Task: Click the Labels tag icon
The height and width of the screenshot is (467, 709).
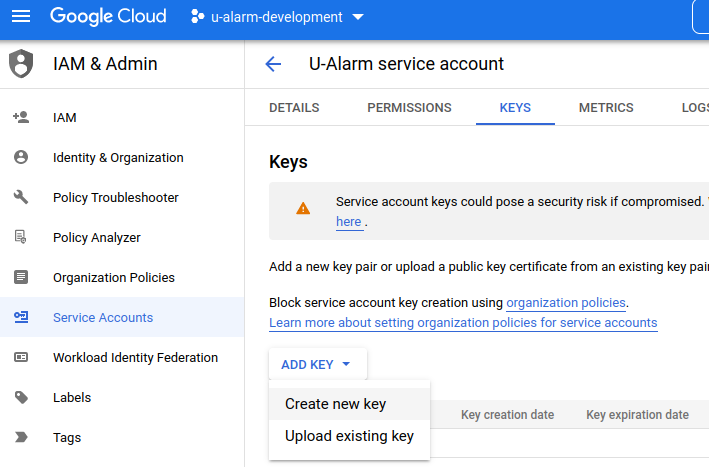Action: [x=21, y=397]
